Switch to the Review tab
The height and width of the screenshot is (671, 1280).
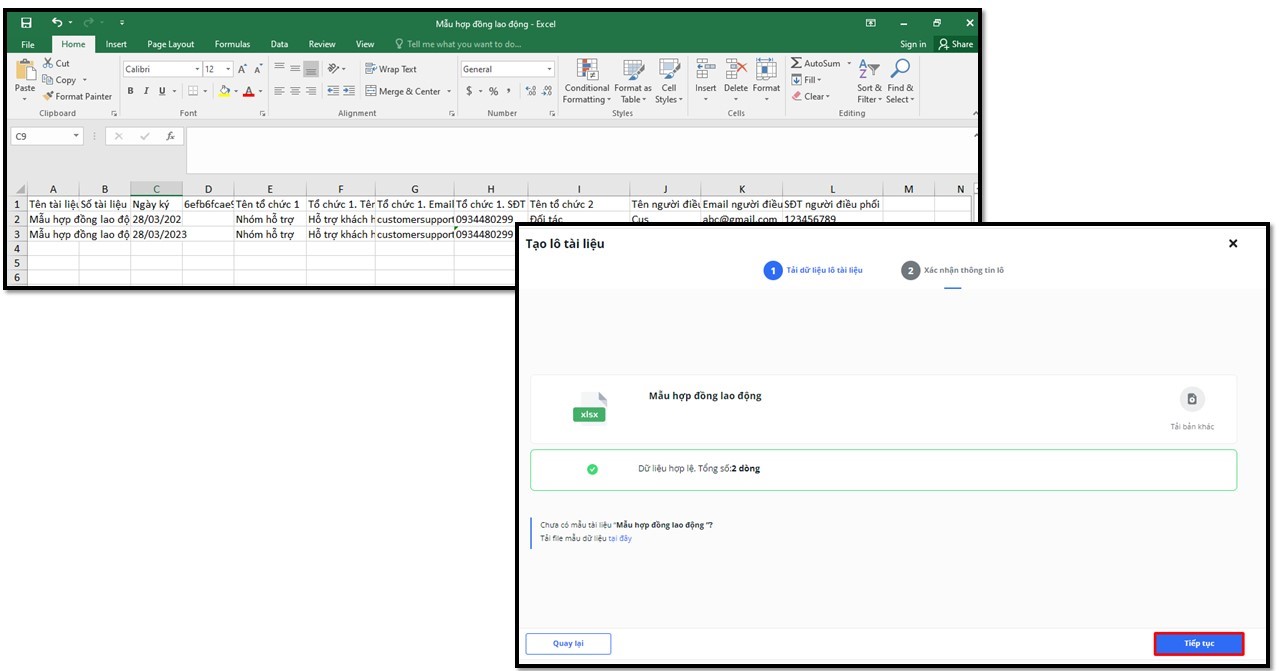(x=322, y=44)
